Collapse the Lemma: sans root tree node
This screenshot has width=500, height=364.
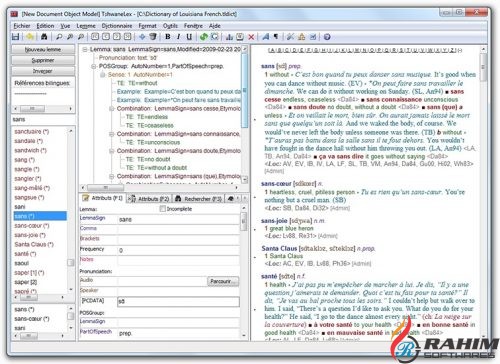(x=85, y=49)
